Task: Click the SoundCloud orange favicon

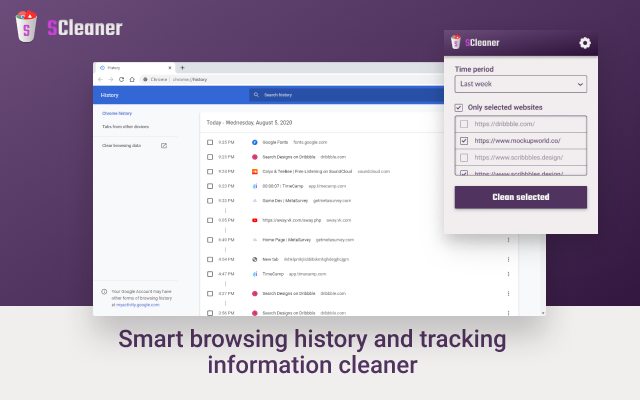Action: pyautogui.click(x=255, y=172)
